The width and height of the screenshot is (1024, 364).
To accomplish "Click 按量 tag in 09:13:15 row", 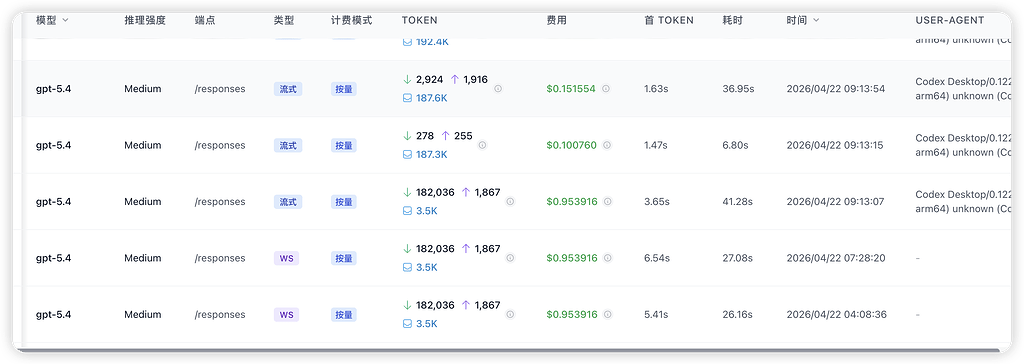I will pyautogui.click(x=344, y=145).
